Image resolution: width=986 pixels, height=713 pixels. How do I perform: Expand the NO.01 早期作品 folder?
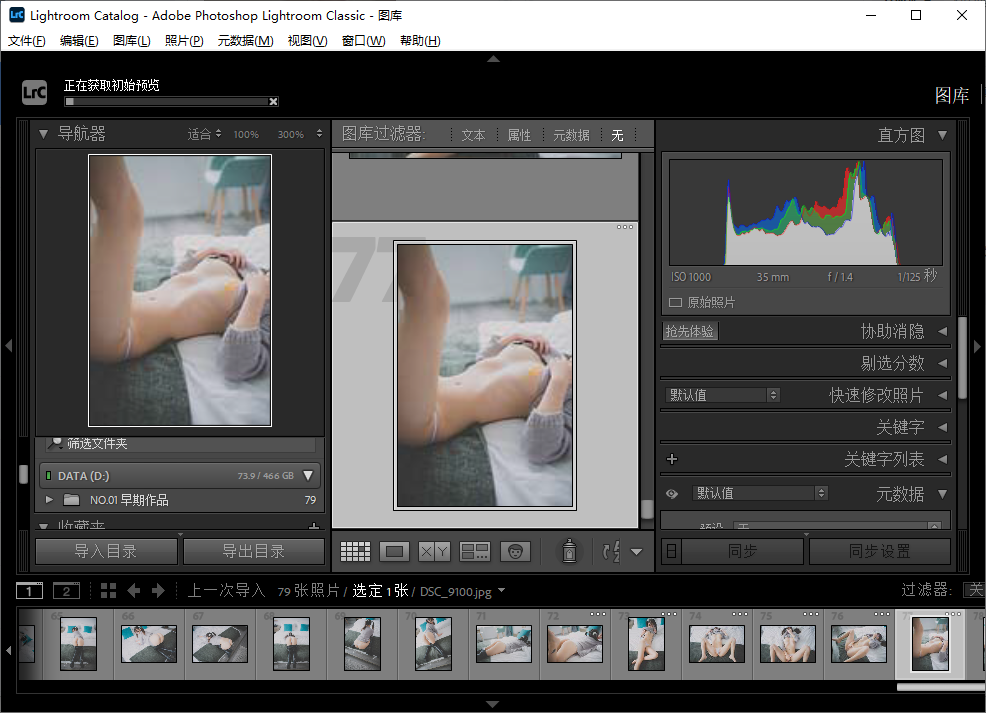pos(50,500)
